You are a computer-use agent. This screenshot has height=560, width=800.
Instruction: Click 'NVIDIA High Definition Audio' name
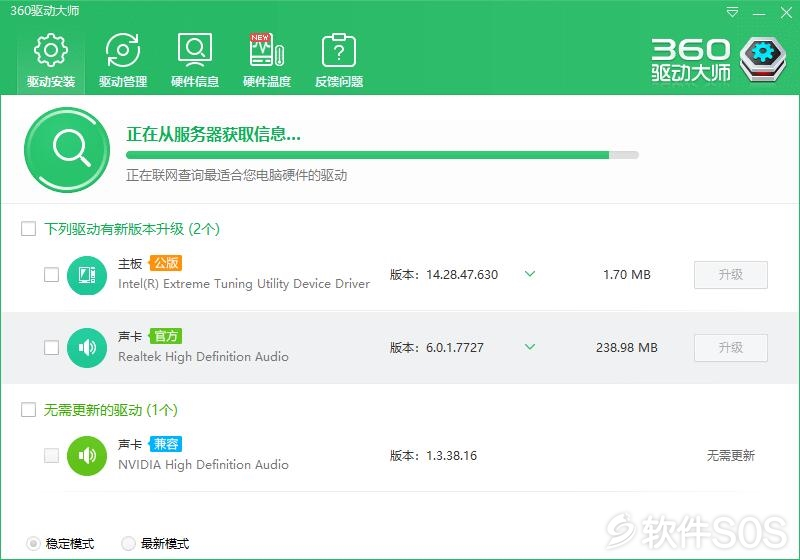(203, 465)
